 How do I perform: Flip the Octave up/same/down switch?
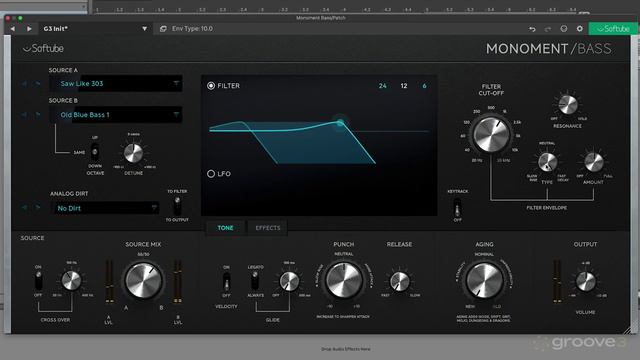click(95, 152)
